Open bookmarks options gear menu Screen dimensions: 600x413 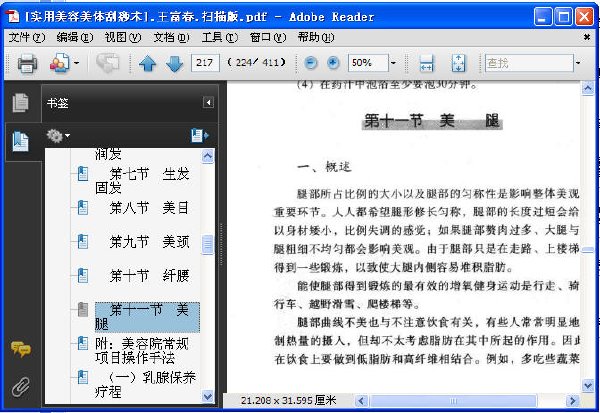(58, 136)
